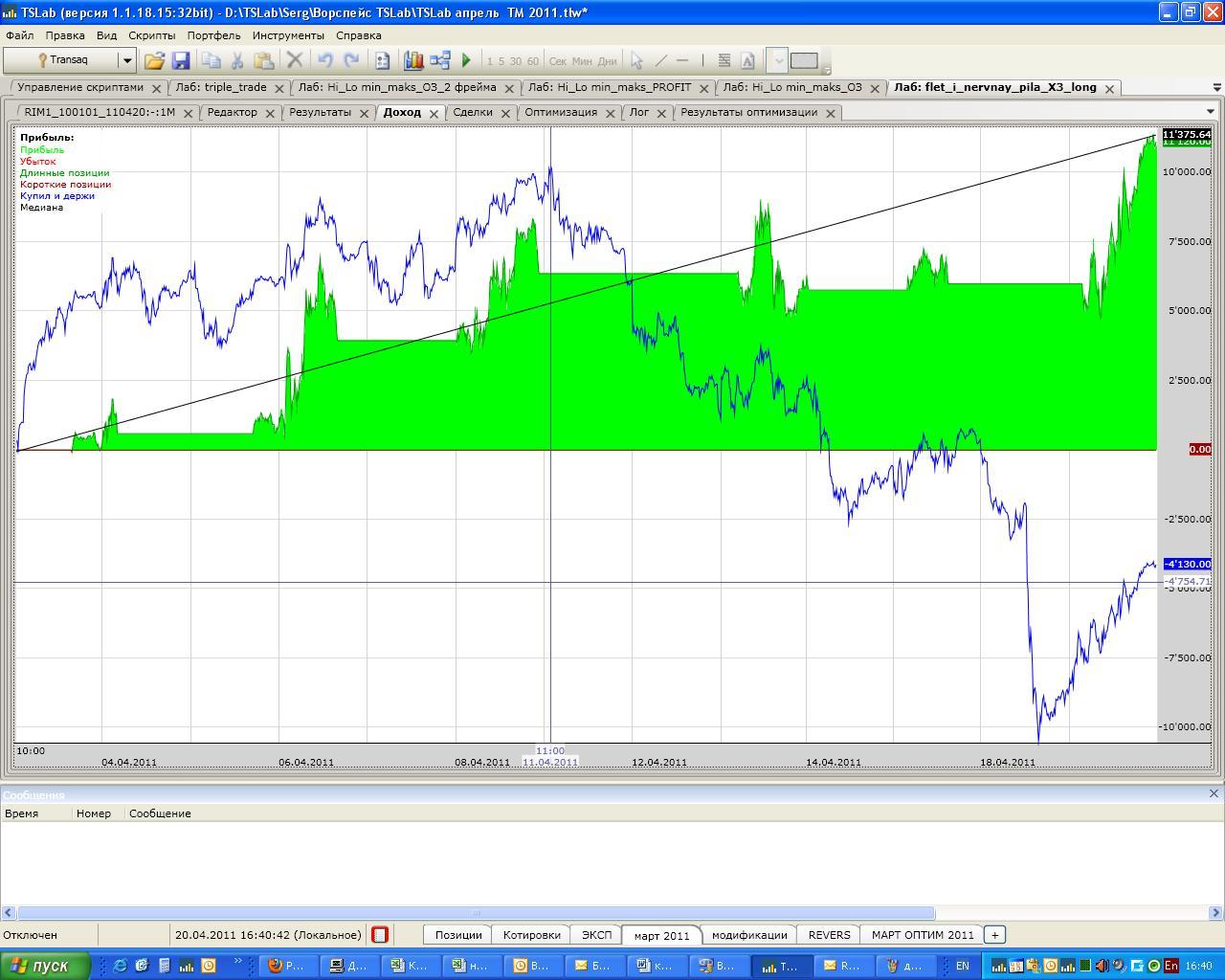The height and width of the screenshot is (980, 1225).
Task: Open the Портфель menu
Action: click(x=214, y=35)
